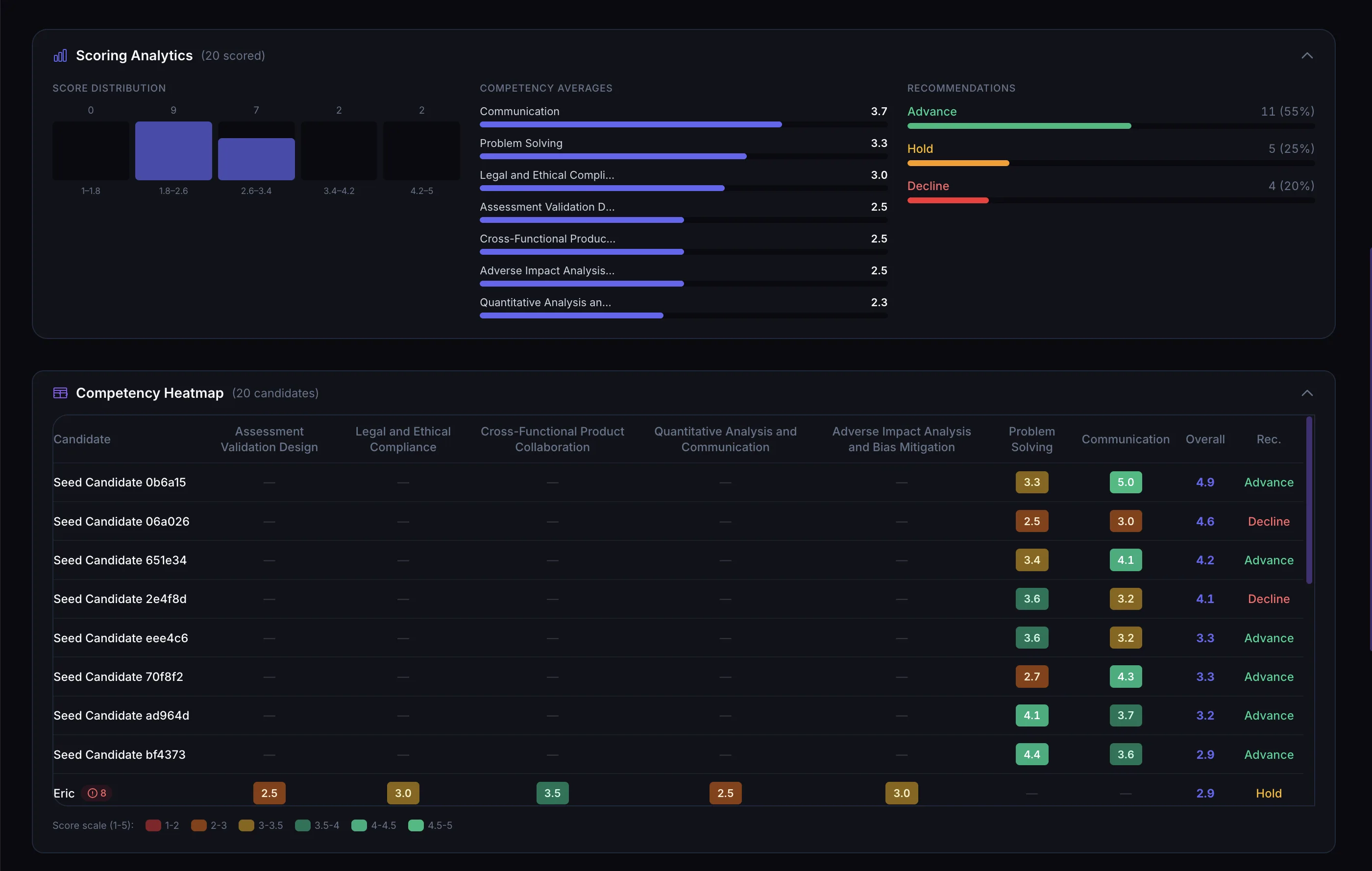
Task: Open Seed Candidate bf4373 row
Action: [678, 754]
